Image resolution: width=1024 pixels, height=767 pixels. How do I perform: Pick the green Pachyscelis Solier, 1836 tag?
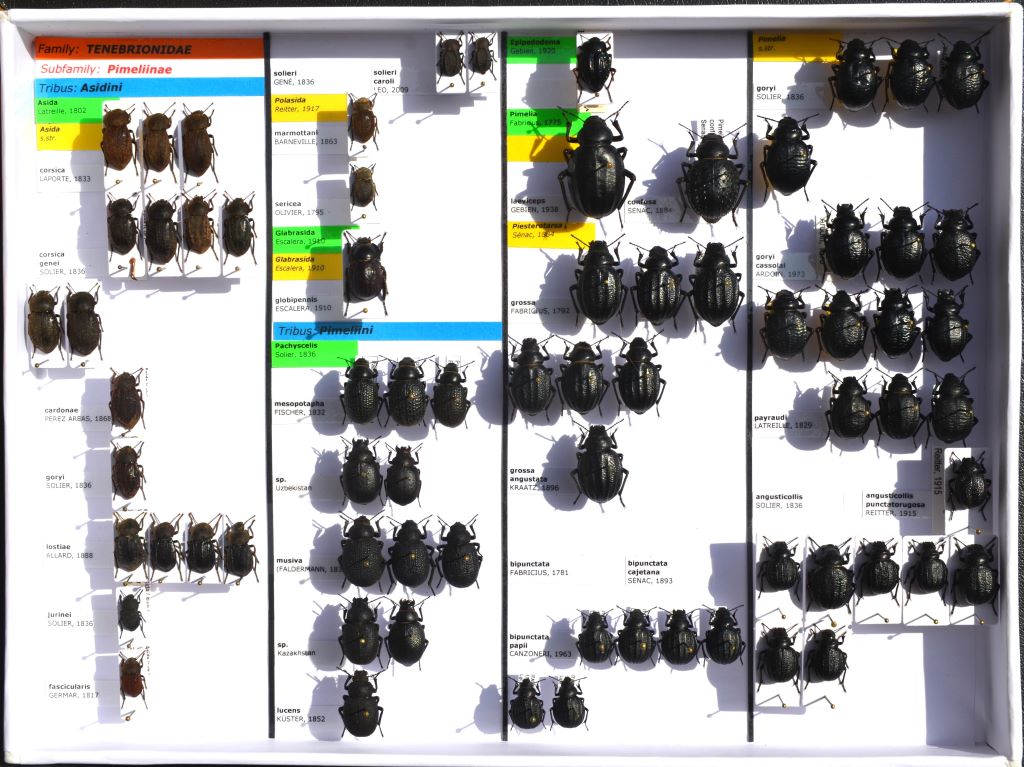click(314, 350)
